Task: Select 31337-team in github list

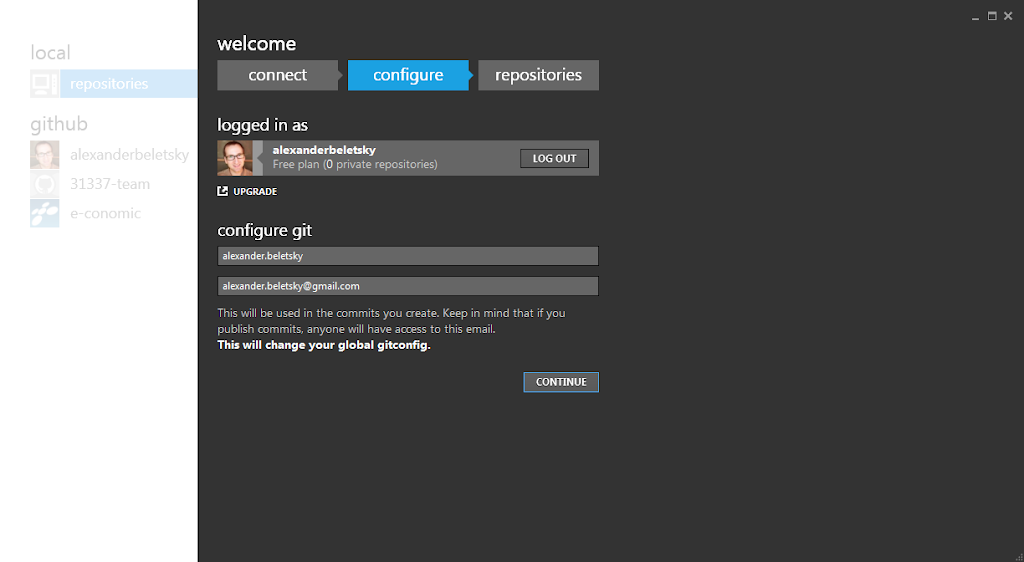Action: (110, 184)
